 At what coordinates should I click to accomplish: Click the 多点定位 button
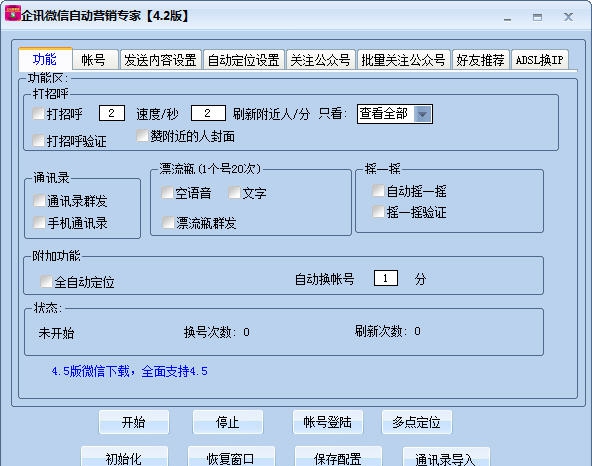click(417, 422)
